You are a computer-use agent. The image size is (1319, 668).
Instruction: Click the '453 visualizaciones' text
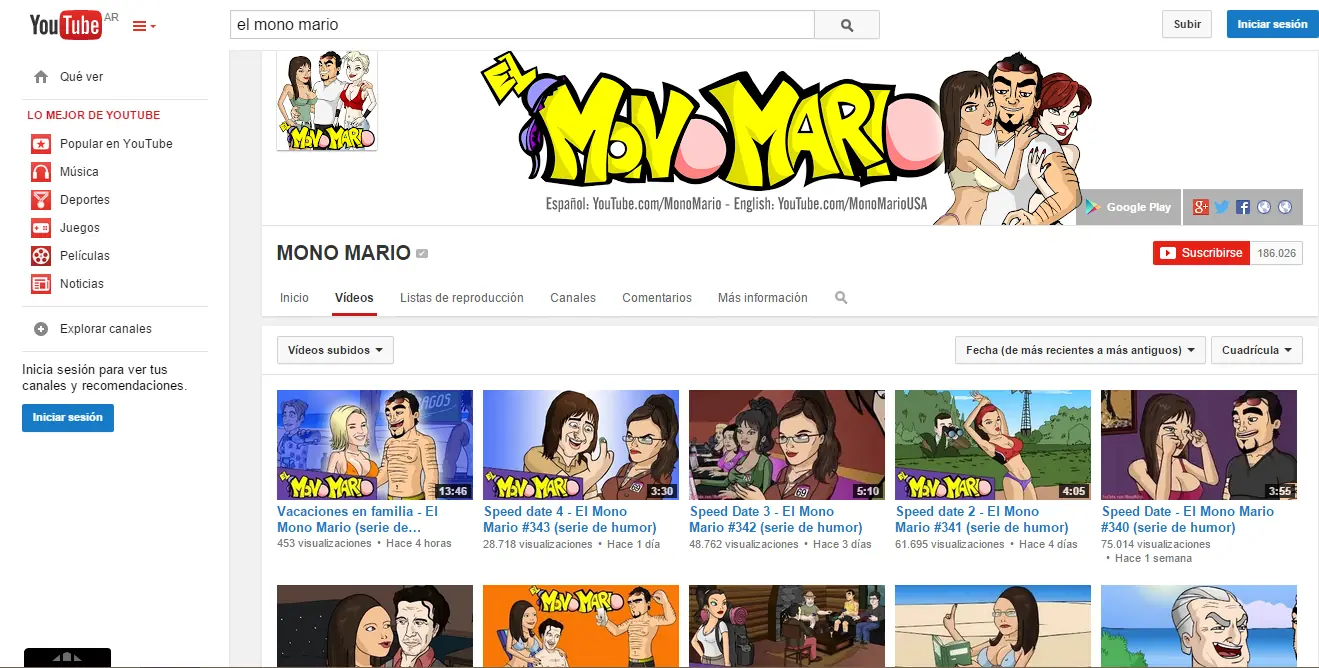click(x=324, y=544)
